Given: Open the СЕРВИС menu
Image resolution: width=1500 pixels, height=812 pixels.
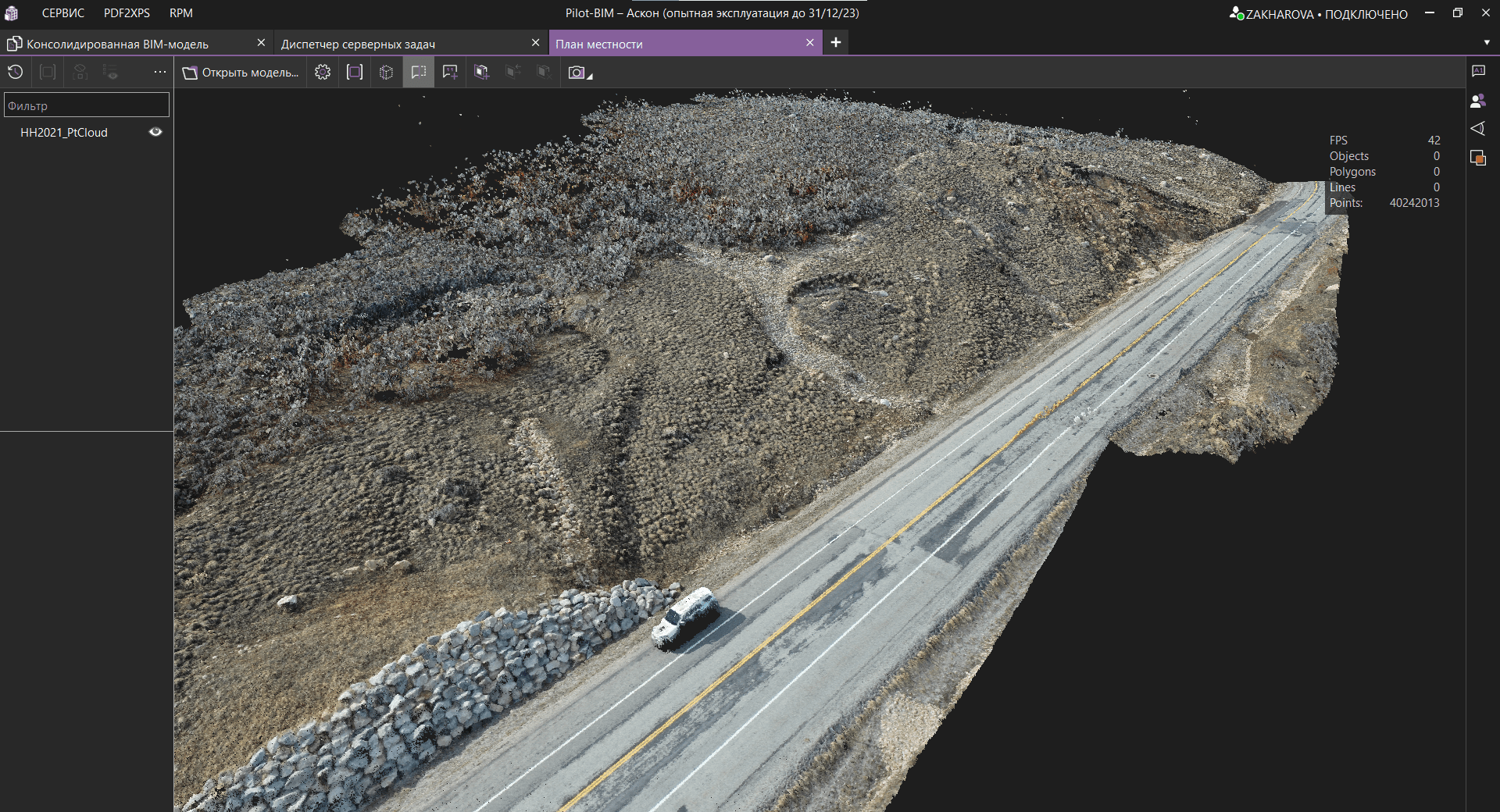Looking at the screenshot, I should click(63, 13).
